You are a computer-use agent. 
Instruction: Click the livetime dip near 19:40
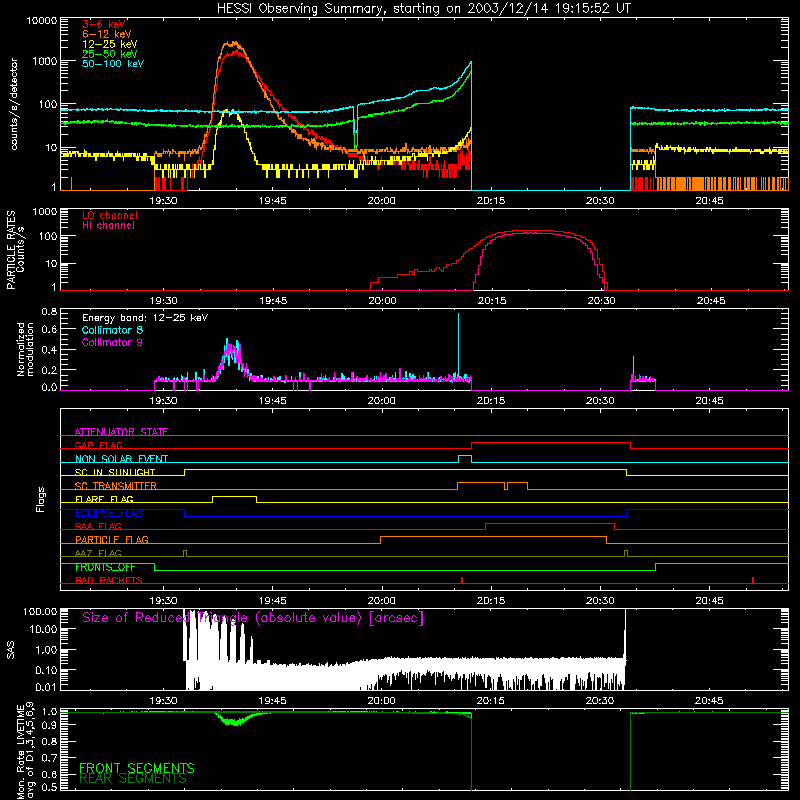(235, 720)
